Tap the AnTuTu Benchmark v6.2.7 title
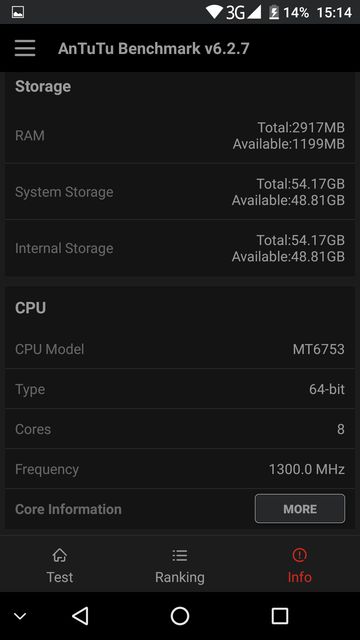The image size is (360, 640). tap(153, 48)
